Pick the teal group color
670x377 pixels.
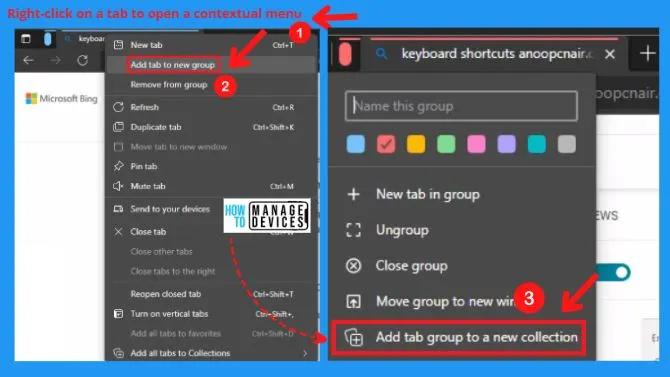click(536, 144)
